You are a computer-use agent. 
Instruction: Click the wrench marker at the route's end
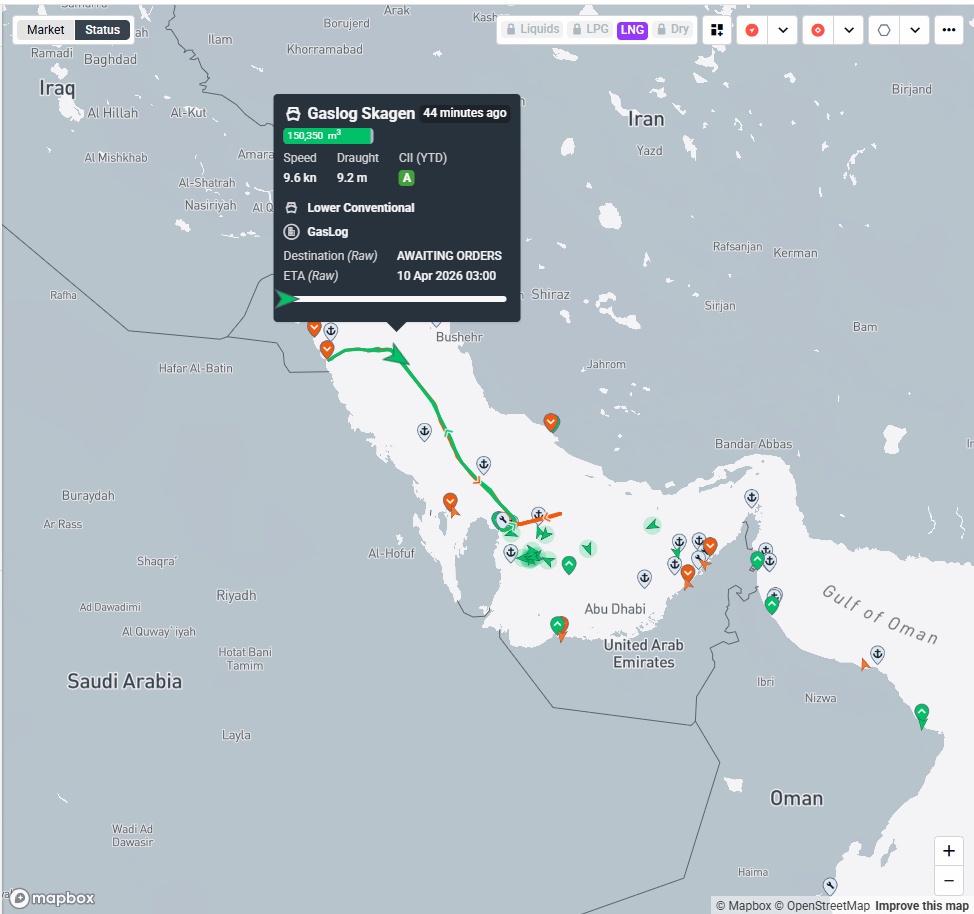501,519
